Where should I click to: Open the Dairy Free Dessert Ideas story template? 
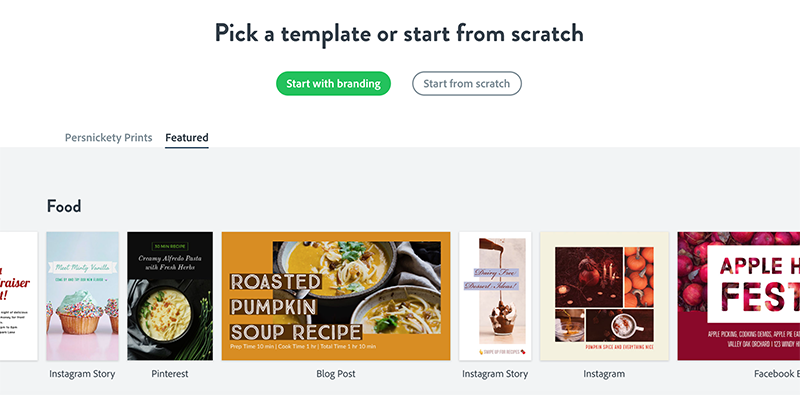coord(495,296)
